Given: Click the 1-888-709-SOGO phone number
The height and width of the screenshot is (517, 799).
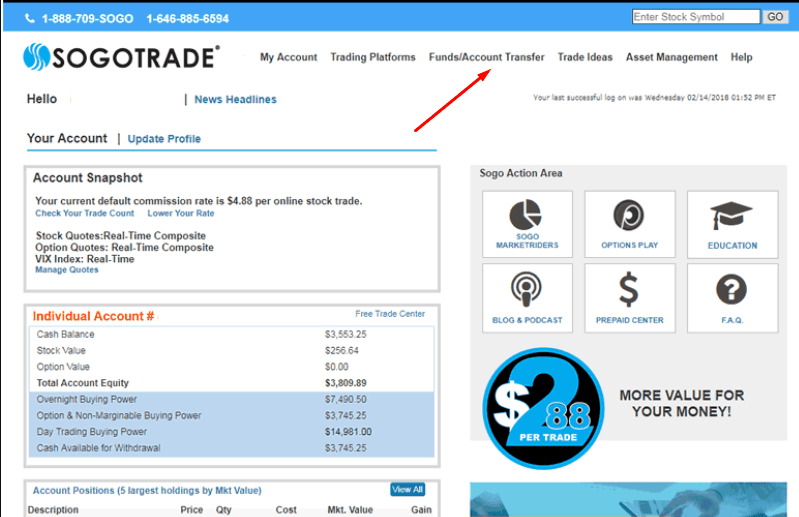Looking at the screenshot, I should click(x=88, y=18).
